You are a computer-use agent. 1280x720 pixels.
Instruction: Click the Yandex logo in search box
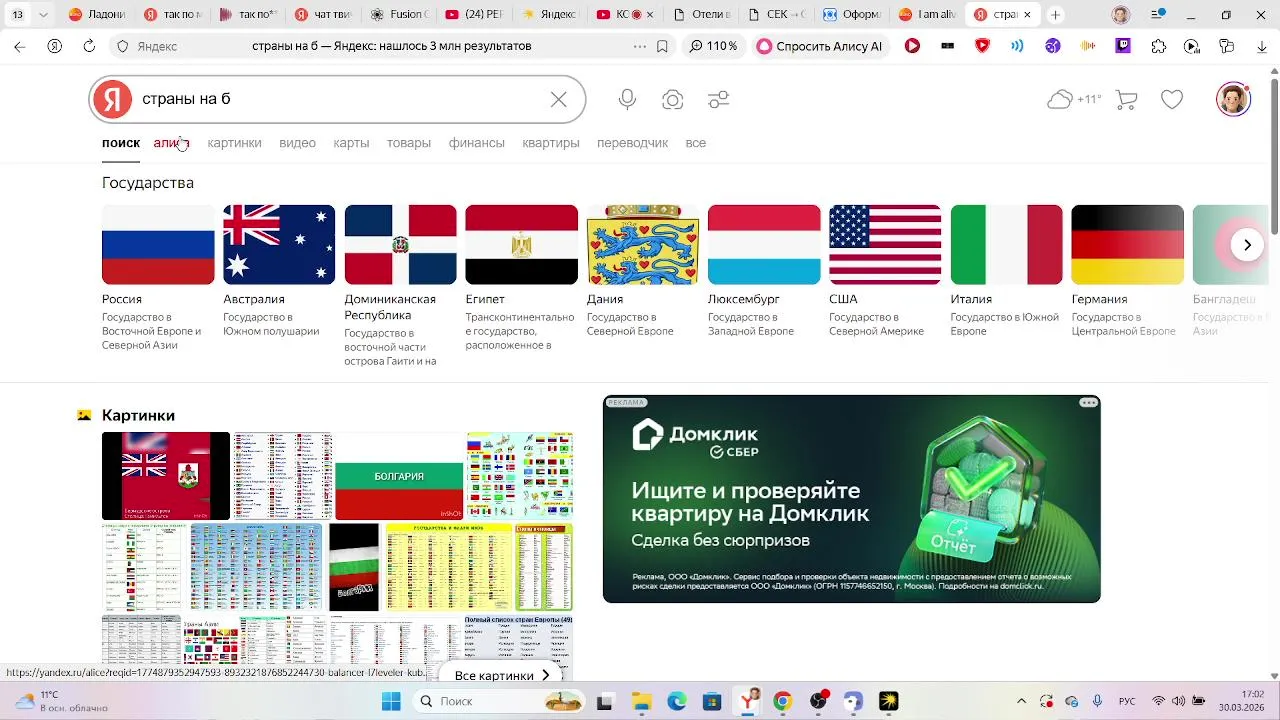click(x=113, y=99)
